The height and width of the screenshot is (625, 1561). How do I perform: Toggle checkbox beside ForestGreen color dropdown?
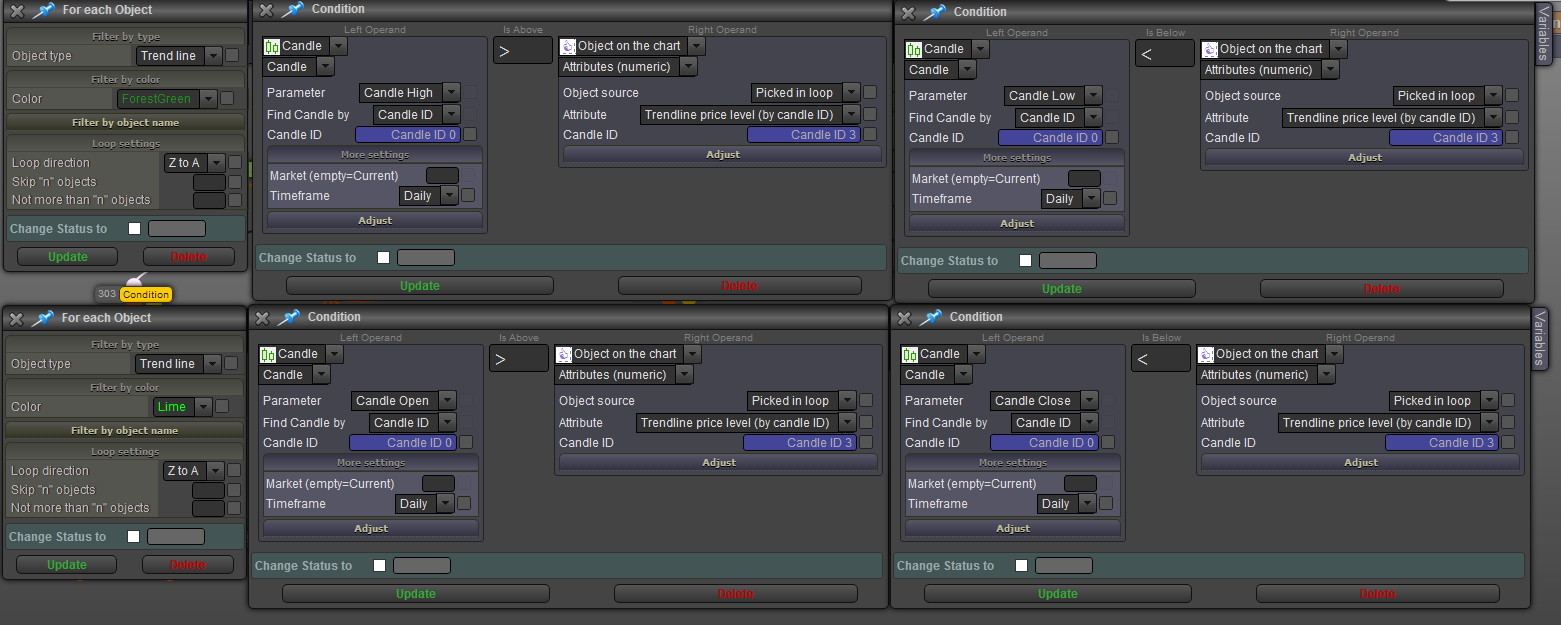tap(227, 99)
